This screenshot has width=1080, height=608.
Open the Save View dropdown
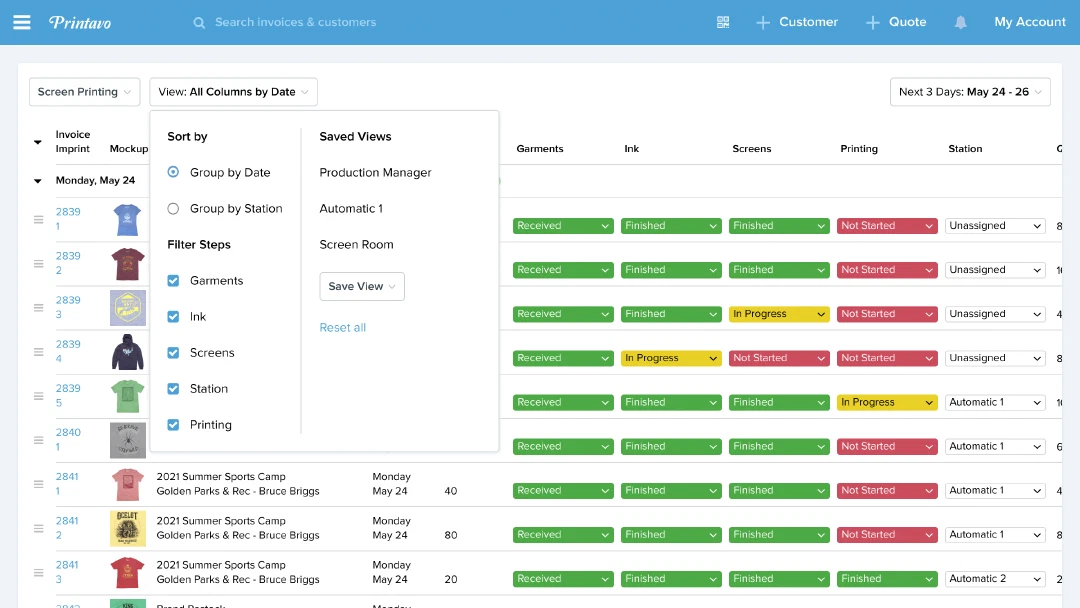[x=362, y=286]
